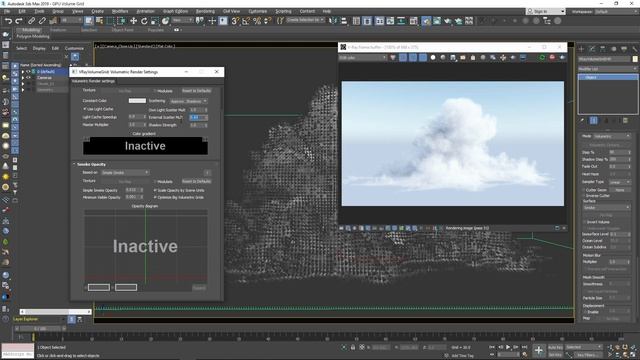Viewport: 640px width, 360px height.
Task: Open Customize menu in Scene Explorer
Action: coord(74,48)
